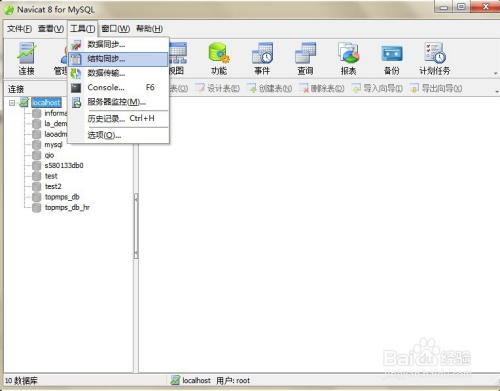
Task: Select the qio database
Action: [49, 155]
